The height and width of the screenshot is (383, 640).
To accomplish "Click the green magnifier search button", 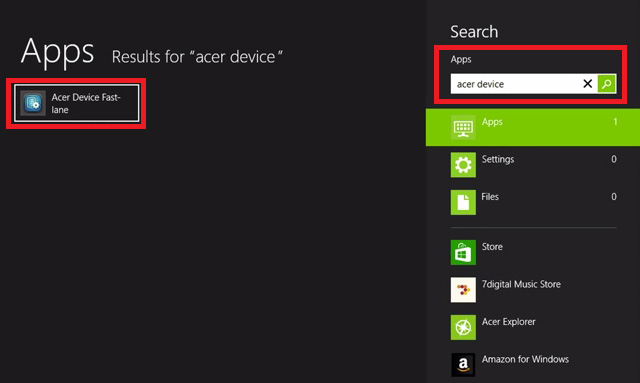I will [607, 84].
